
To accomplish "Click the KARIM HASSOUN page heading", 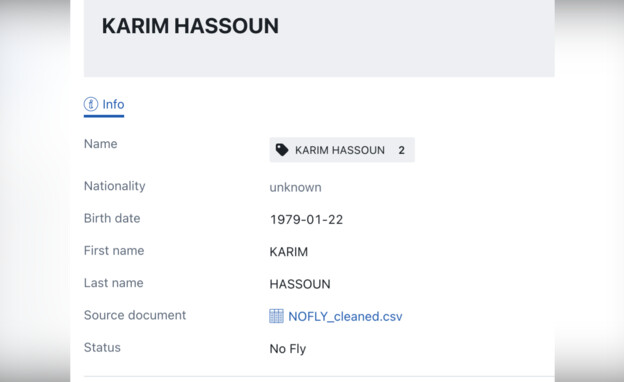I will coord(190,26).
